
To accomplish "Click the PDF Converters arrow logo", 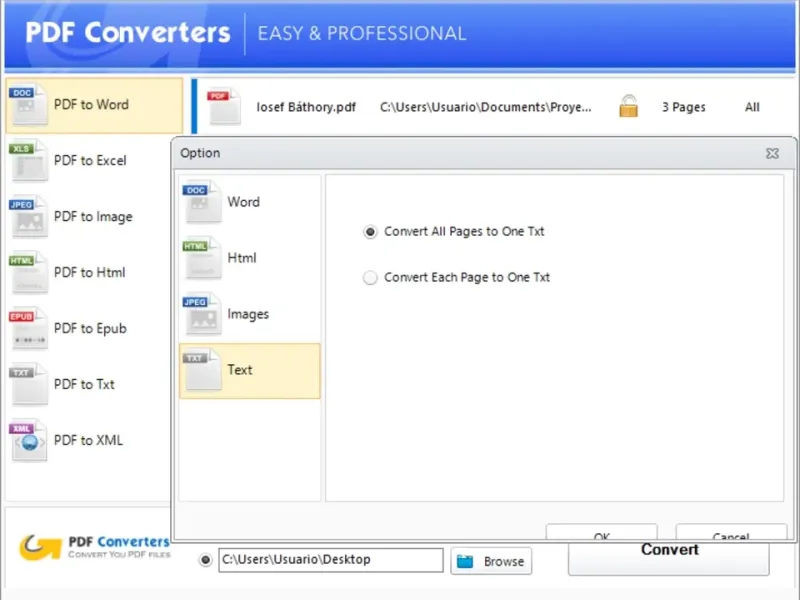I will point(39,547).
